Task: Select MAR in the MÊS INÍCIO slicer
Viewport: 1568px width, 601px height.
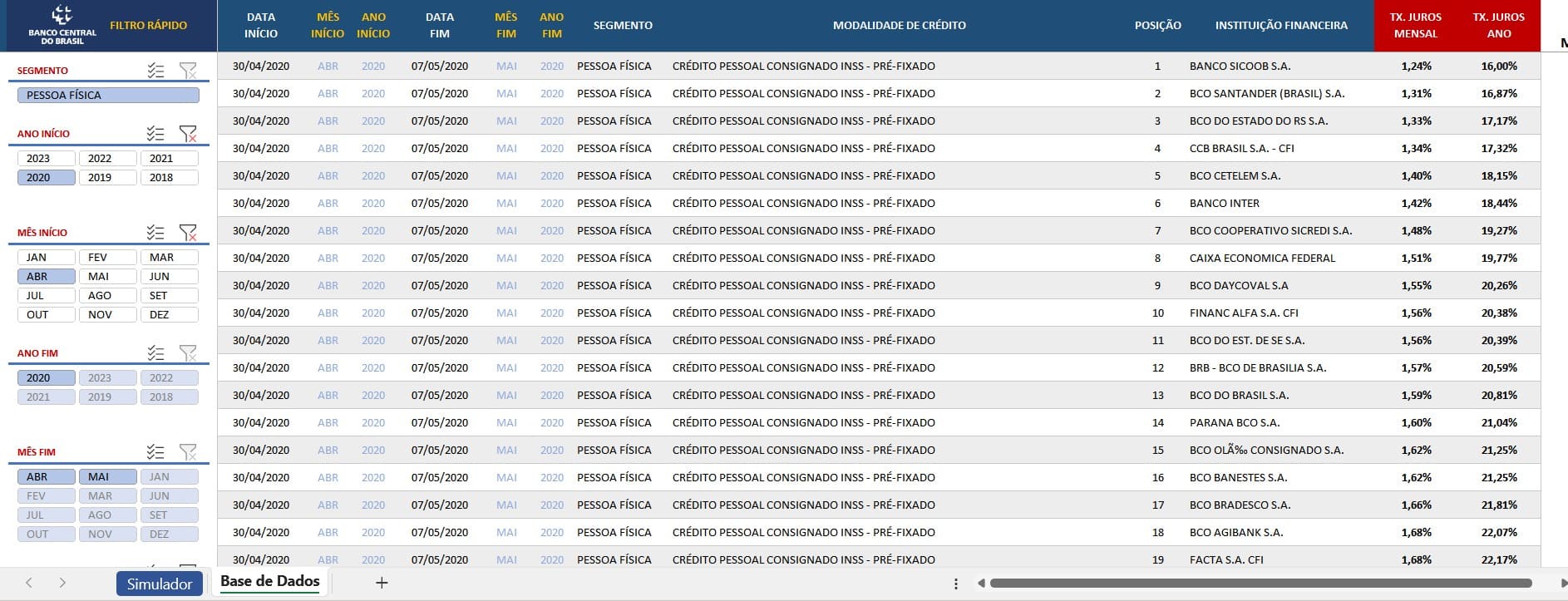Action: [170, 257]
